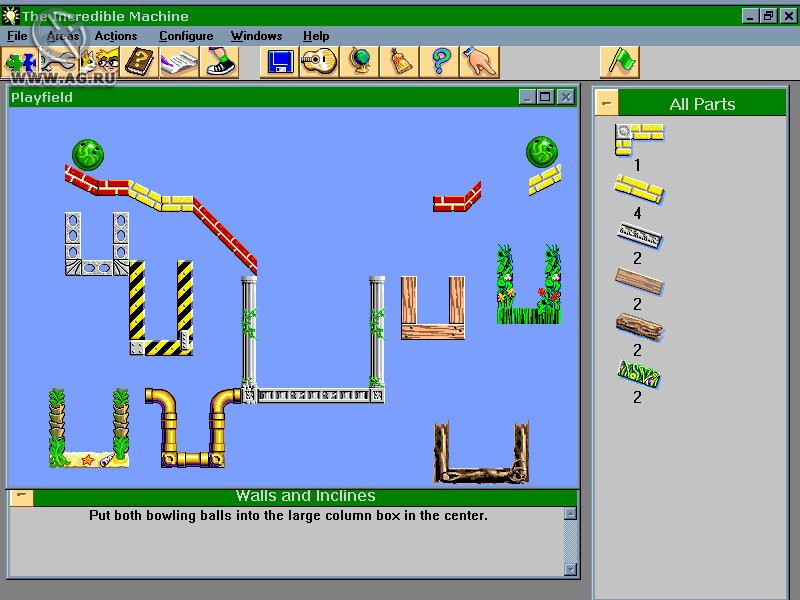Click the right green bowling ball
The width and height of the screenshot is (800, 600).
pos(542,152)
